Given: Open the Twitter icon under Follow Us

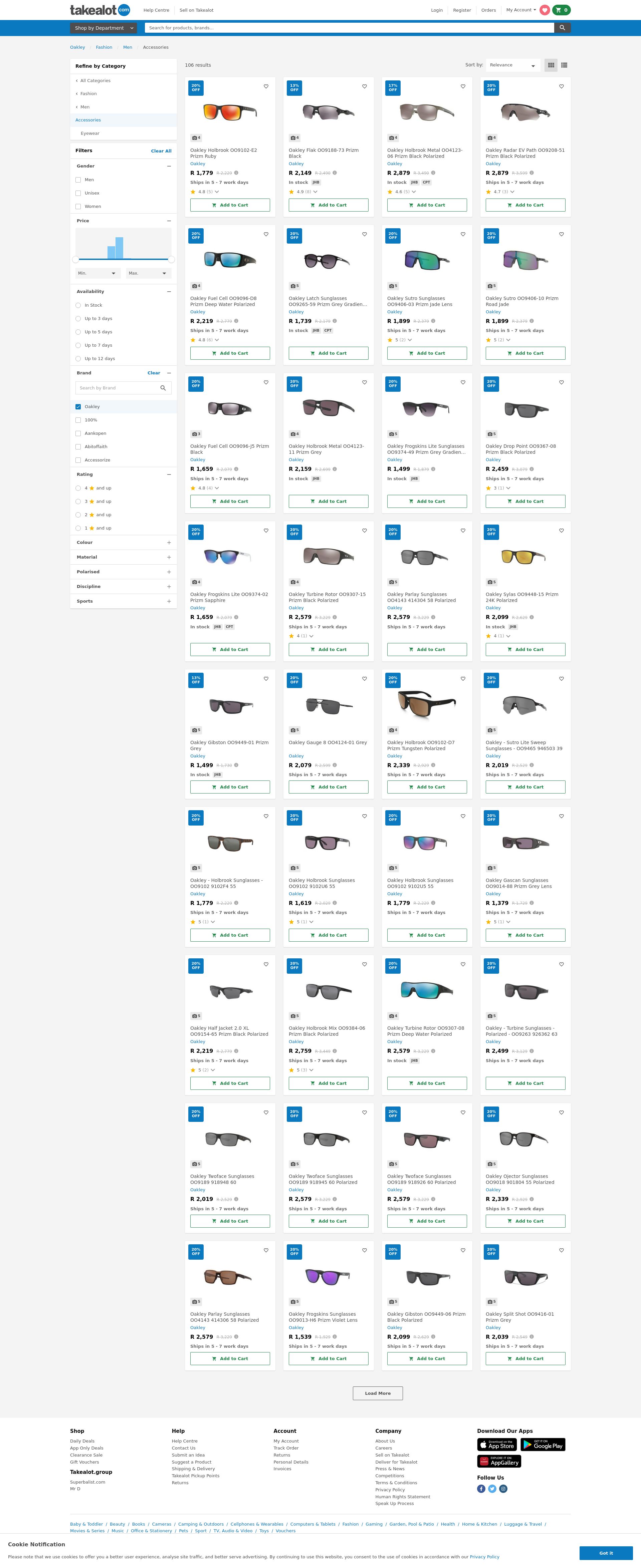Looking at the screenshot, I should [x=492, y=1489].
